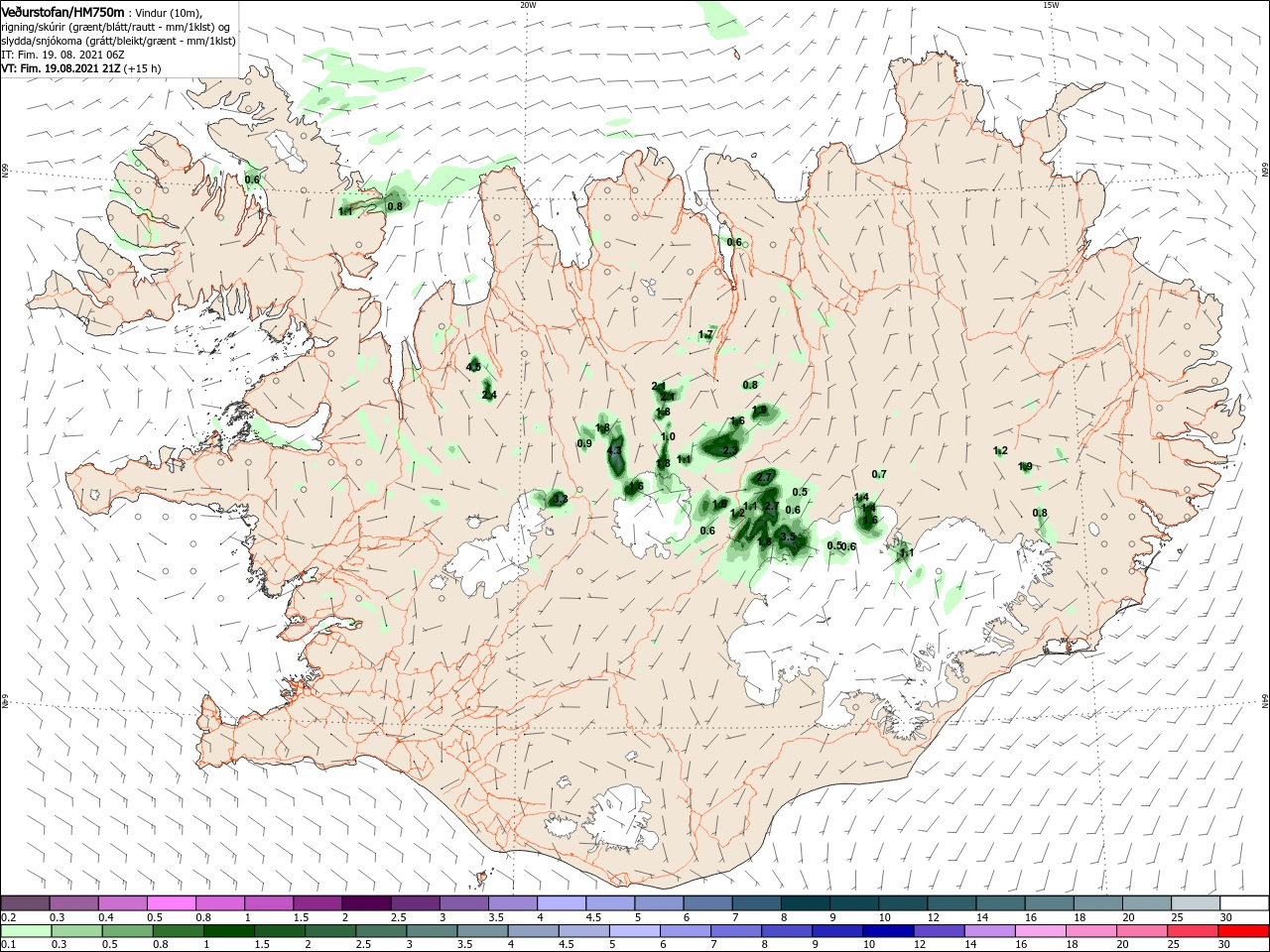Click the dull purple 0.2 snow legend swatch
This screenshot has height=952, width=1270.
click(x=24, y=902)
